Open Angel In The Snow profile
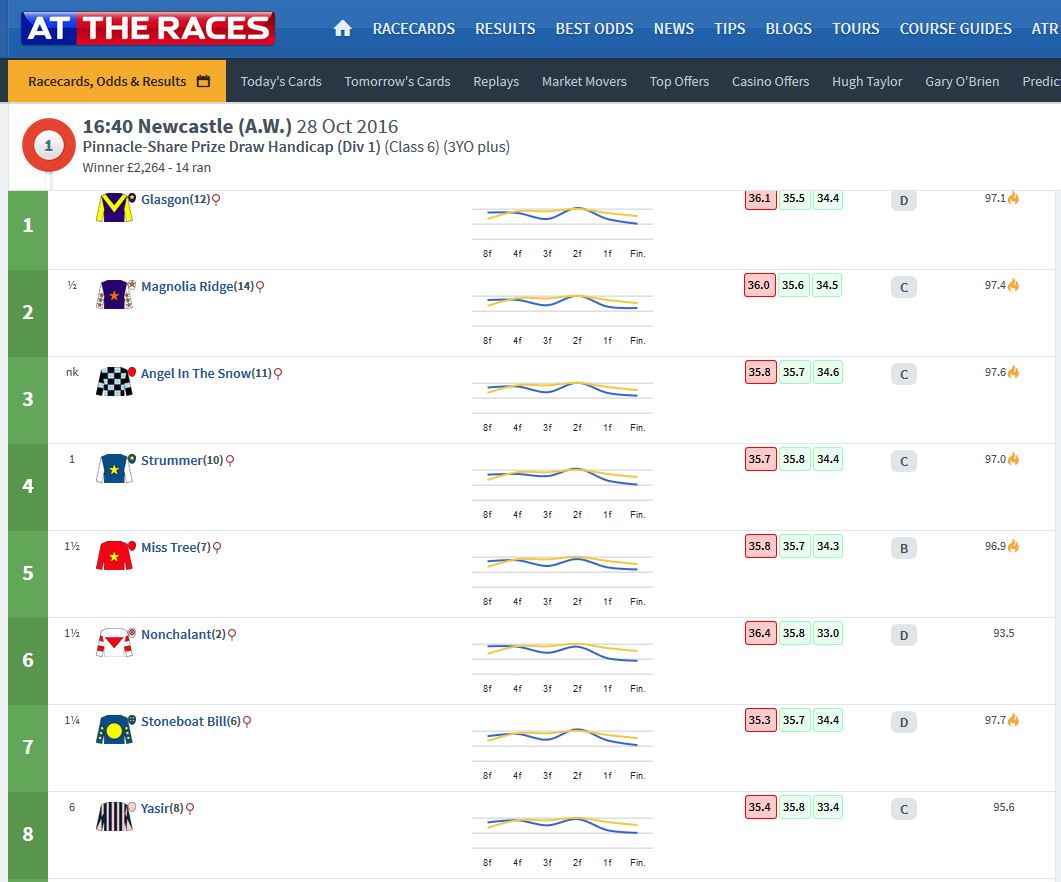This screenshot has height=882, width=1061. point(196,374)
